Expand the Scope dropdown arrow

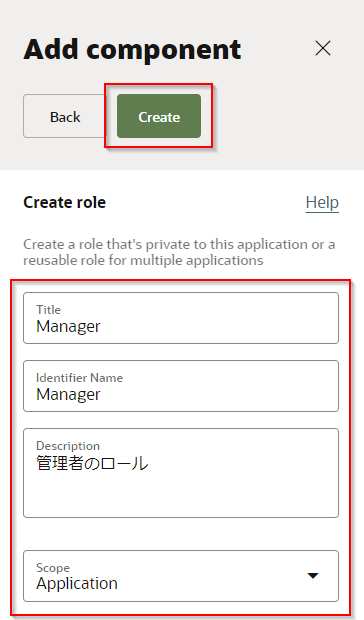[x=313, y=576]
